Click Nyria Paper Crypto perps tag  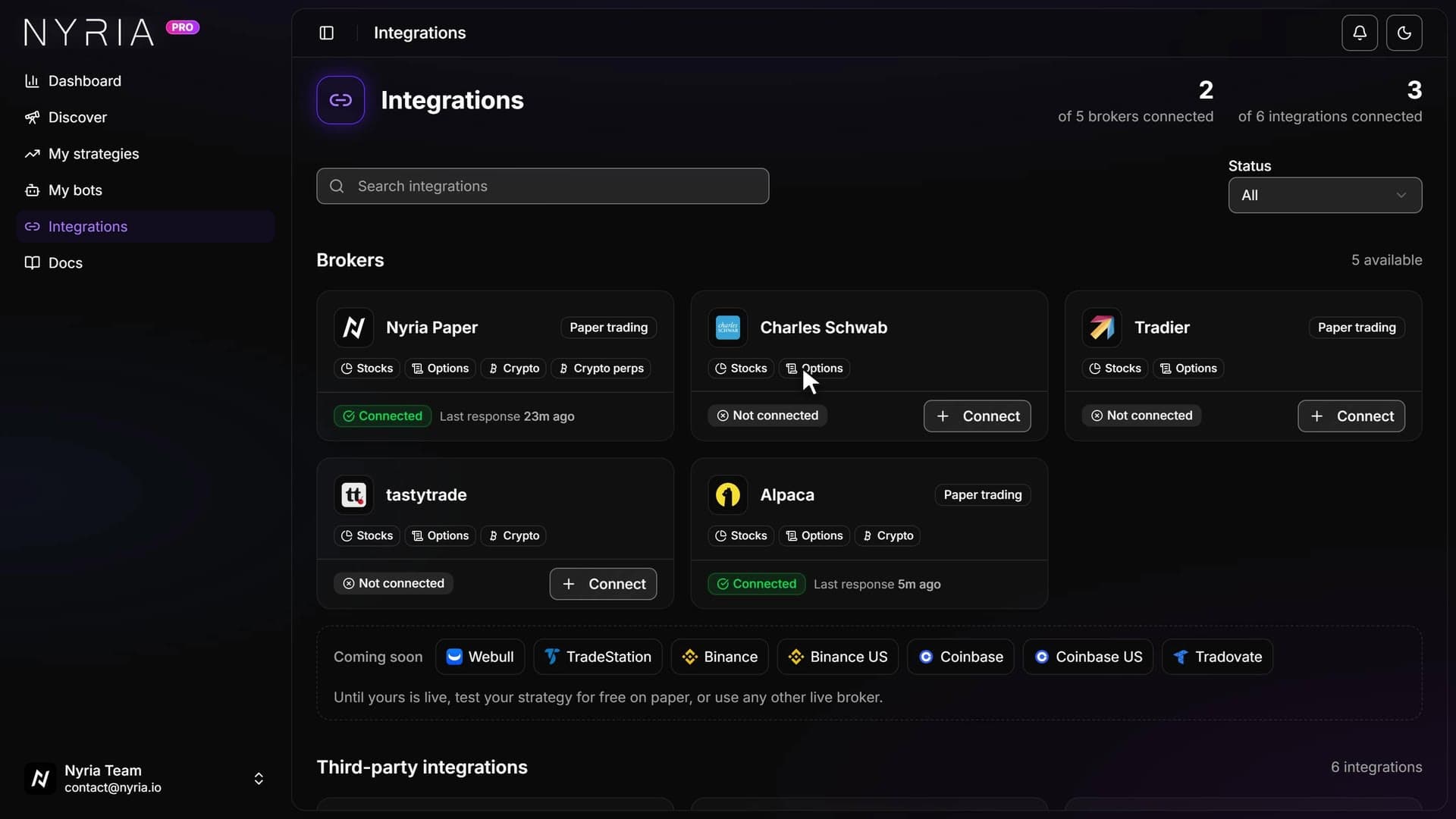point(601,369)
